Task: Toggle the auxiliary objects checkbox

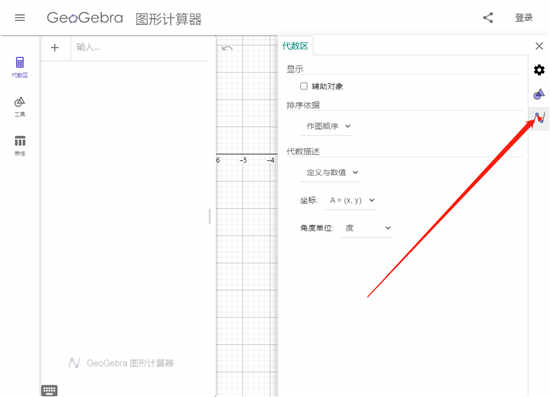Action: pos(304,86)
